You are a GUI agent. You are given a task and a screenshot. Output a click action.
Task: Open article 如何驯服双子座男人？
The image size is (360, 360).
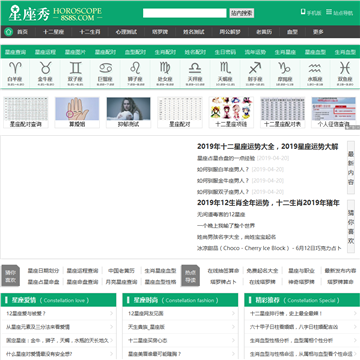(223, 192)
